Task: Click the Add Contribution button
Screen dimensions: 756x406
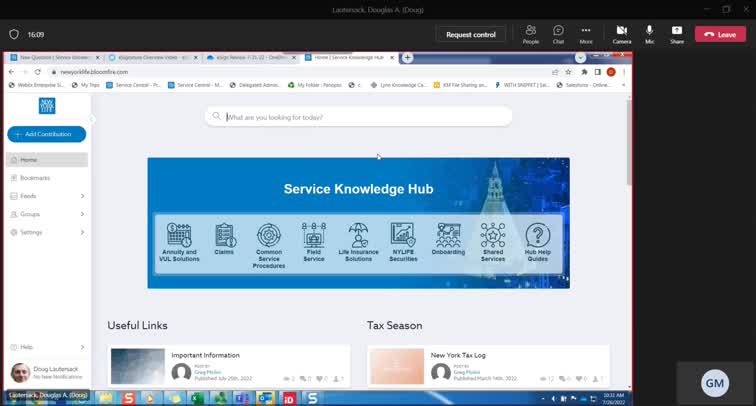Action: coord(46,133)
